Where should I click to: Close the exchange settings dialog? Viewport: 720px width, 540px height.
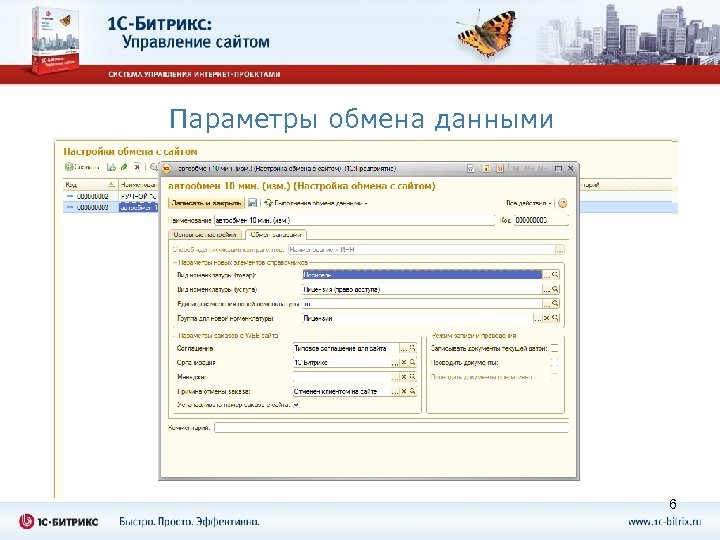571,169
